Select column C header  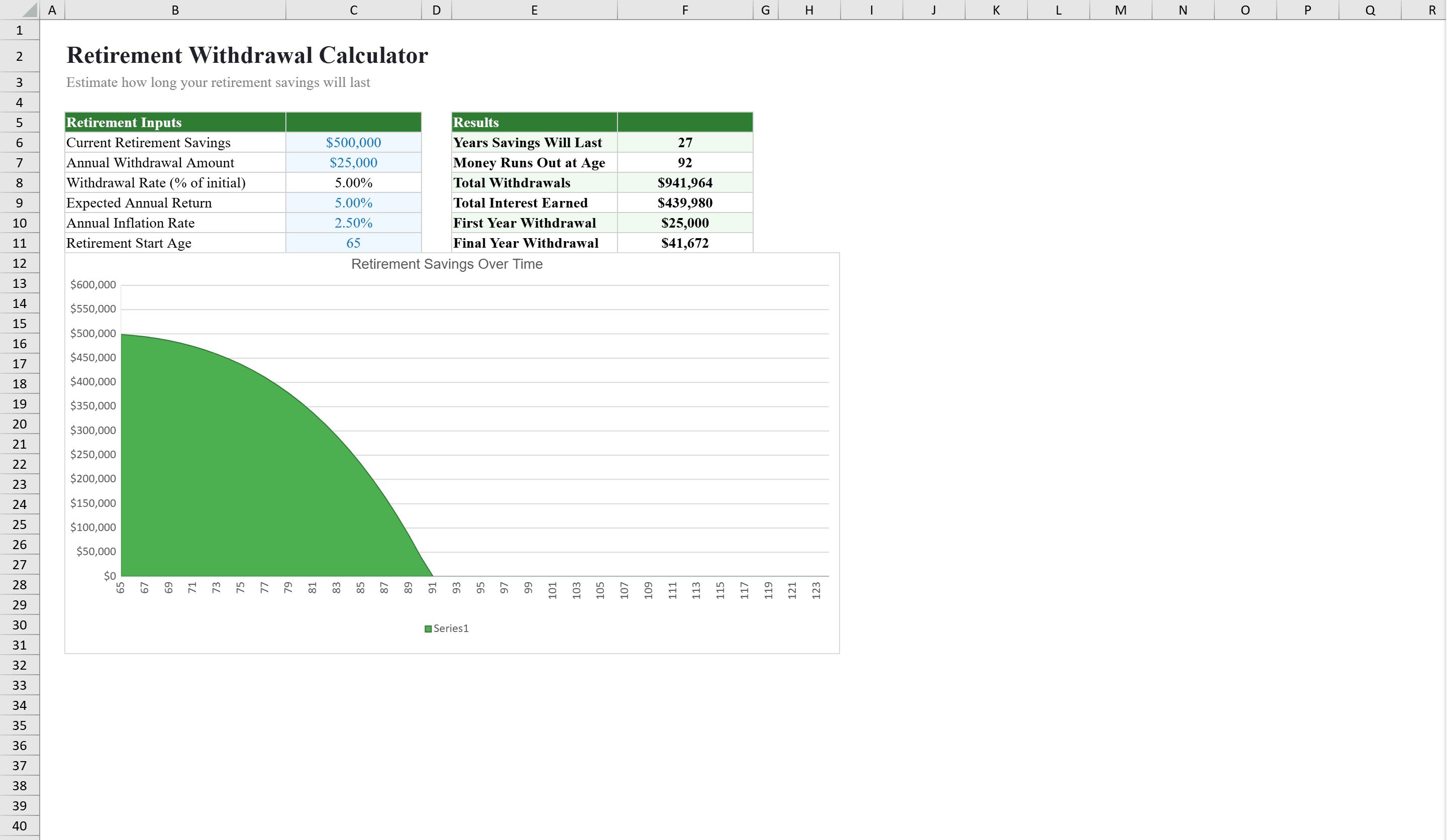[353, 10]
